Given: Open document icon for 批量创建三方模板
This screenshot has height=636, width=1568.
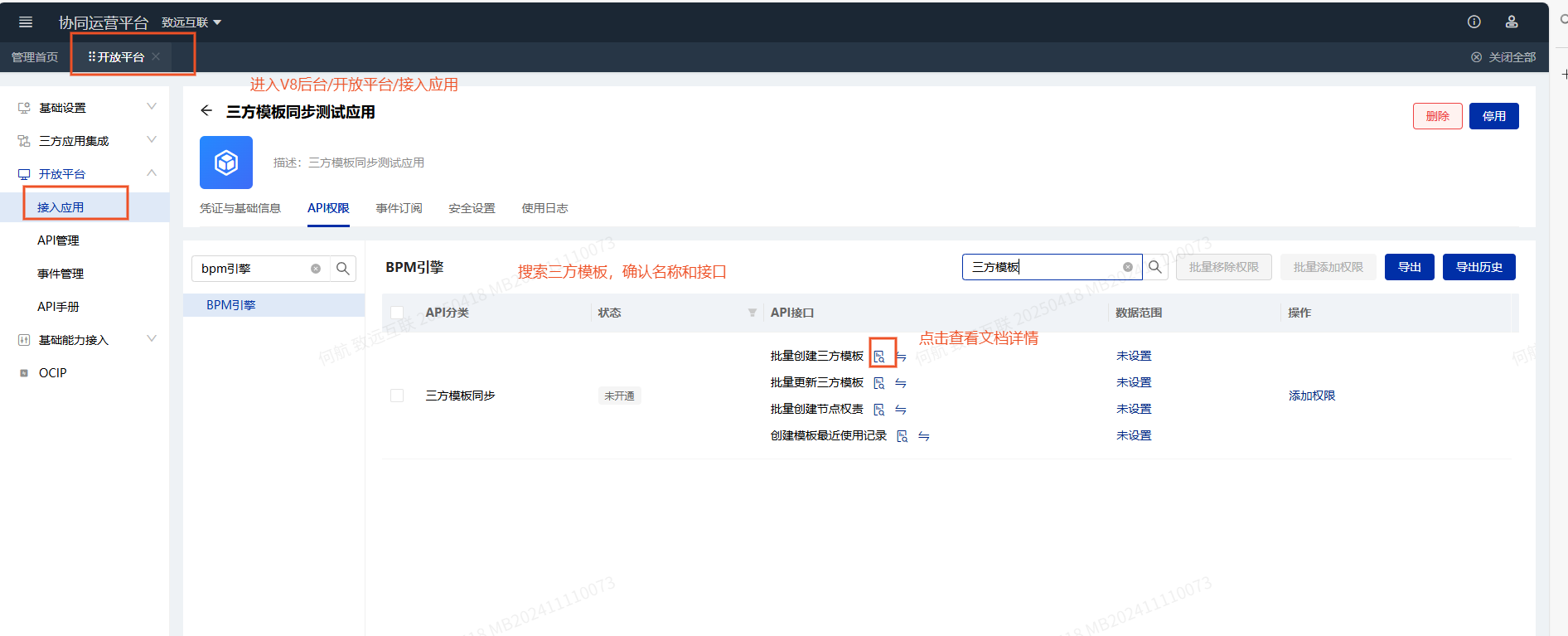Looking at the screenshot, I should 879,357.
